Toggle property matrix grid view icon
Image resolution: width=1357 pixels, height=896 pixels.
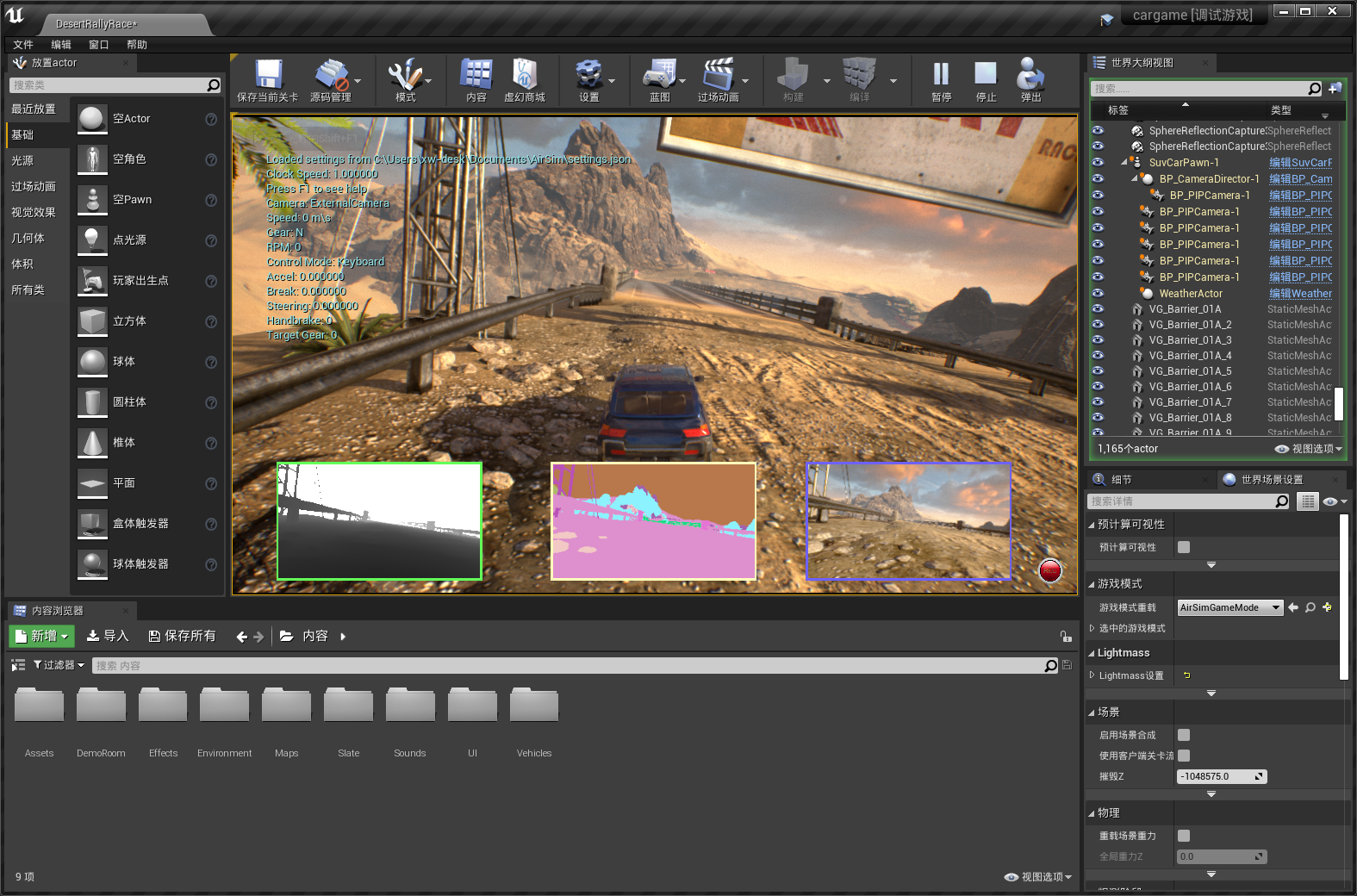pyautogui.click(x=1308, y=501)
